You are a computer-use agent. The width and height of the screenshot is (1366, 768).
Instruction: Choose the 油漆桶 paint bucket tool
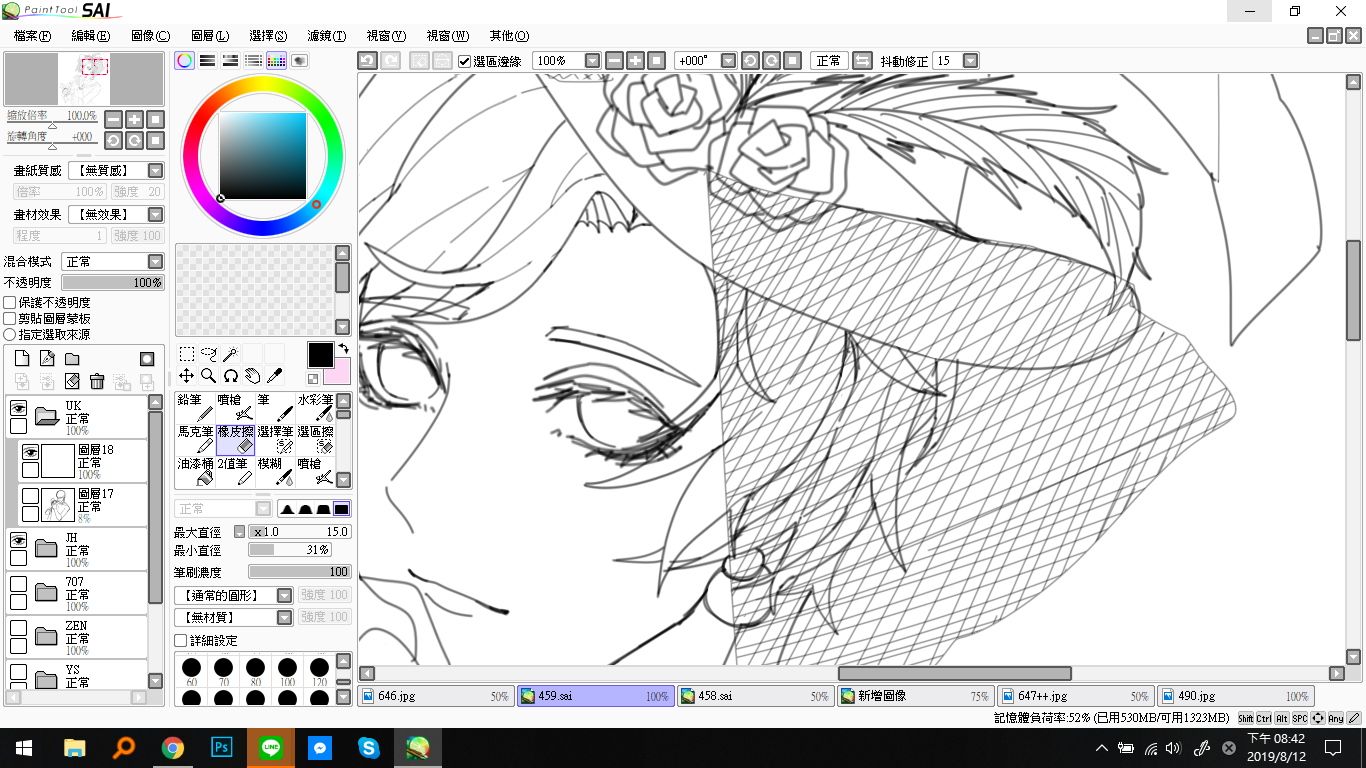tap(195, 471)
